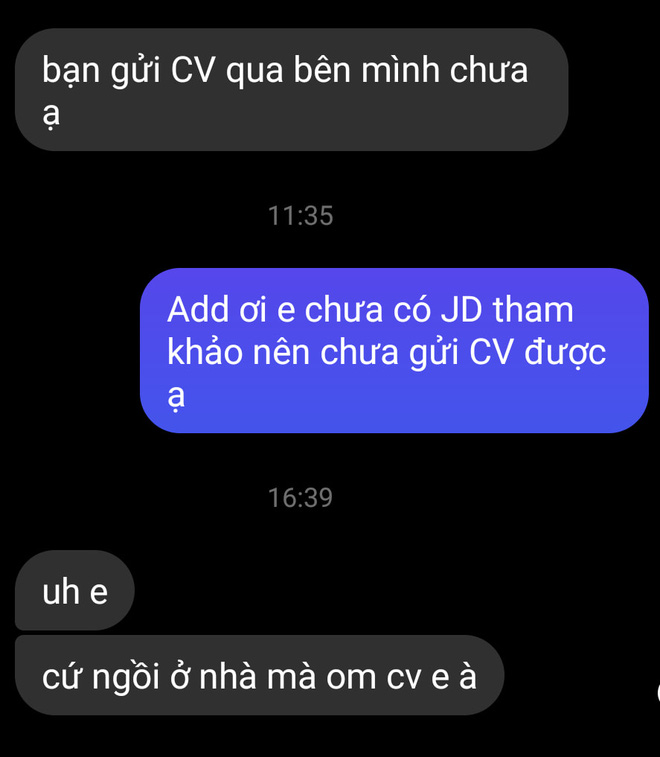The height and width of the screenshot is (757, 660).
Task: Click the word "JD" in the blue message
Action: coord(461,309)
